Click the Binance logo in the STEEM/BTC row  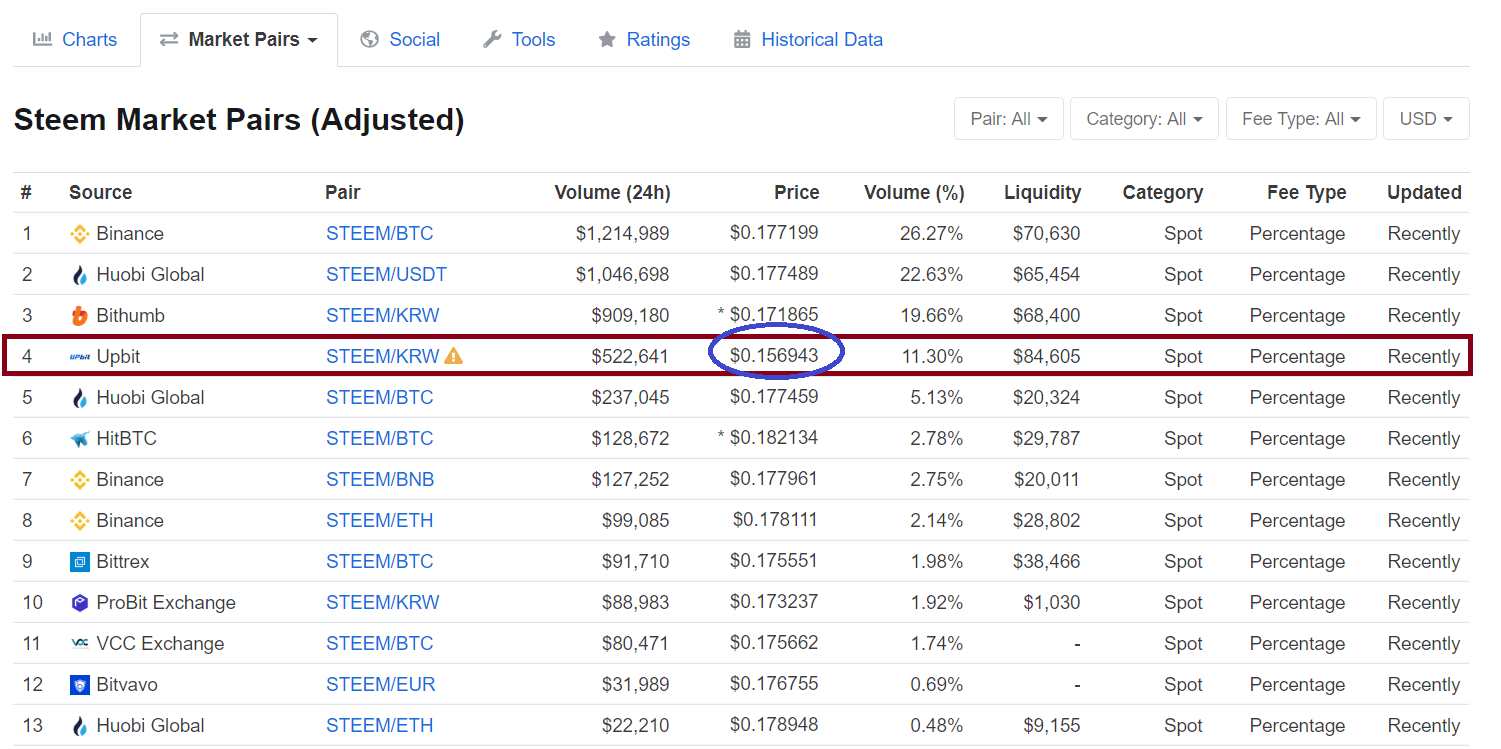tap(80, 234)
